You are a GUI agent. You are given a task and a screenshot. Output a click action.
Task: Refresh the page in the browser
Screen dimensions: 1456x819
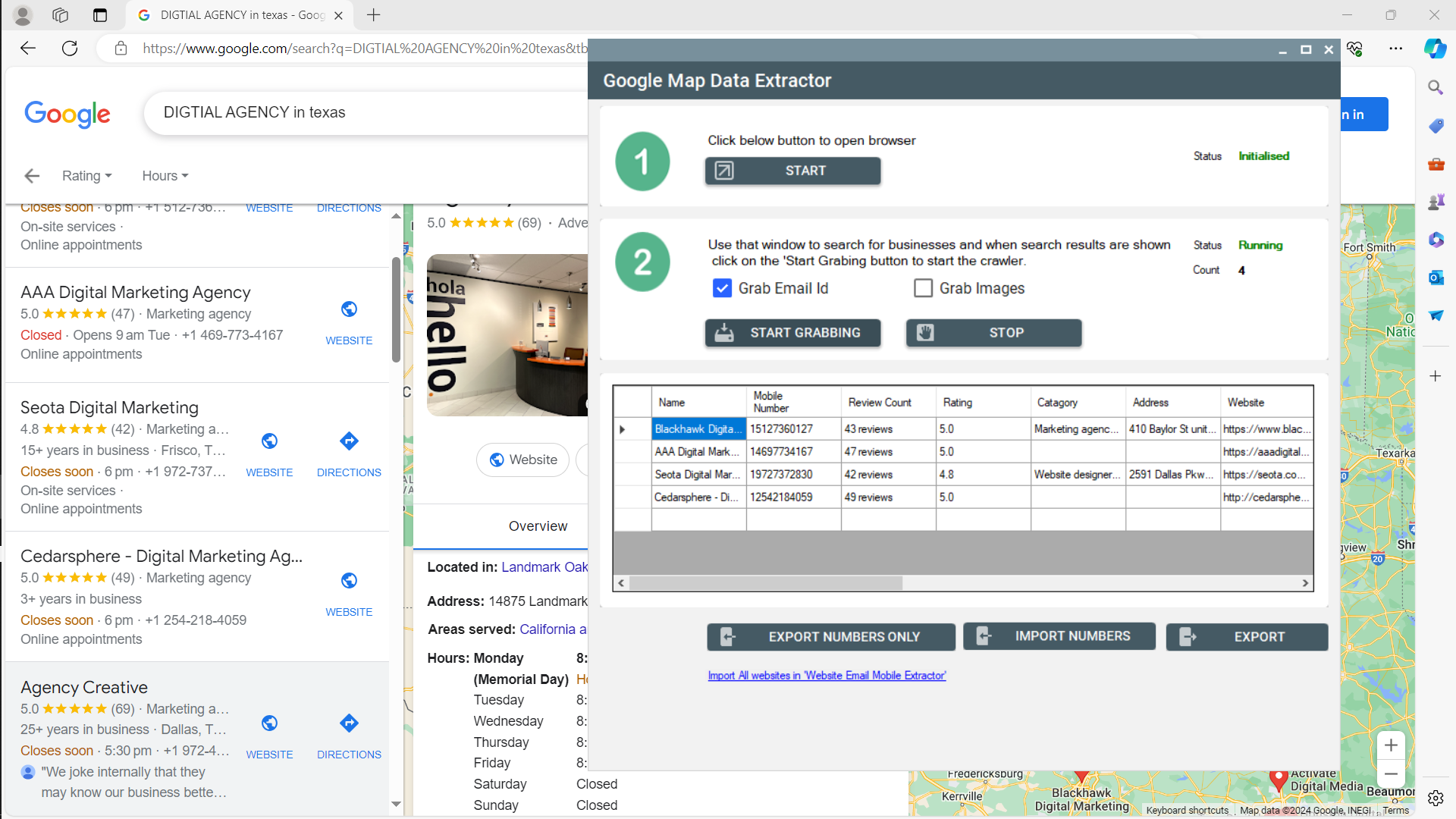[x=70, y=49]
